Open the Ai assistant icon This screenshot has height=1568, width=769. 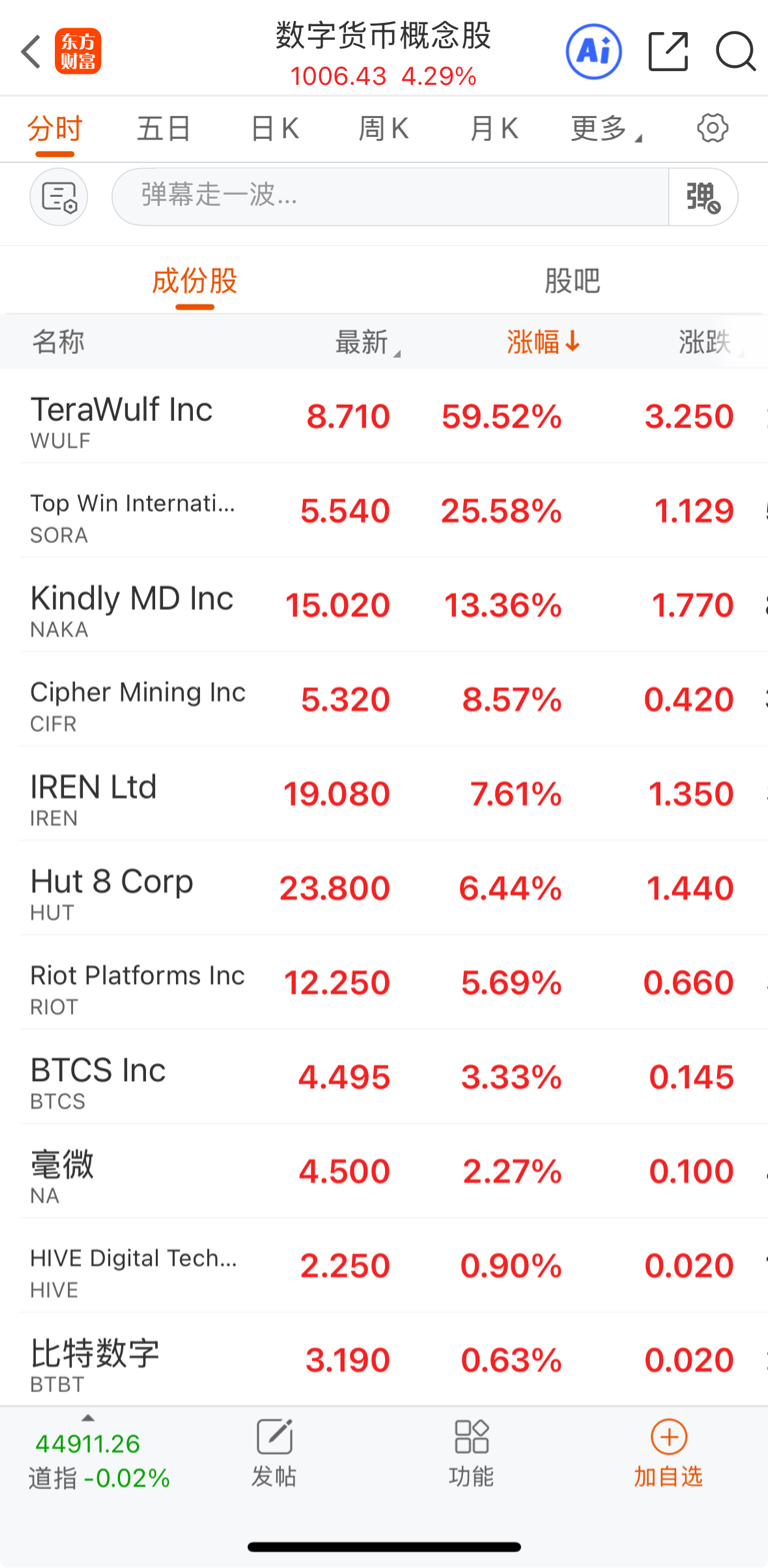(594, 51)
